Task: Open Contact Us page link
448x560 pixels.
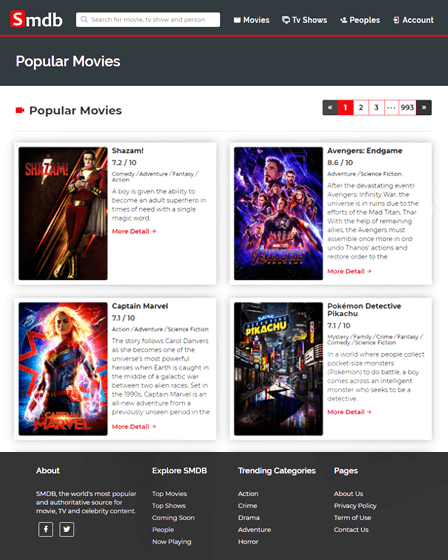Action: pos(351,530)
